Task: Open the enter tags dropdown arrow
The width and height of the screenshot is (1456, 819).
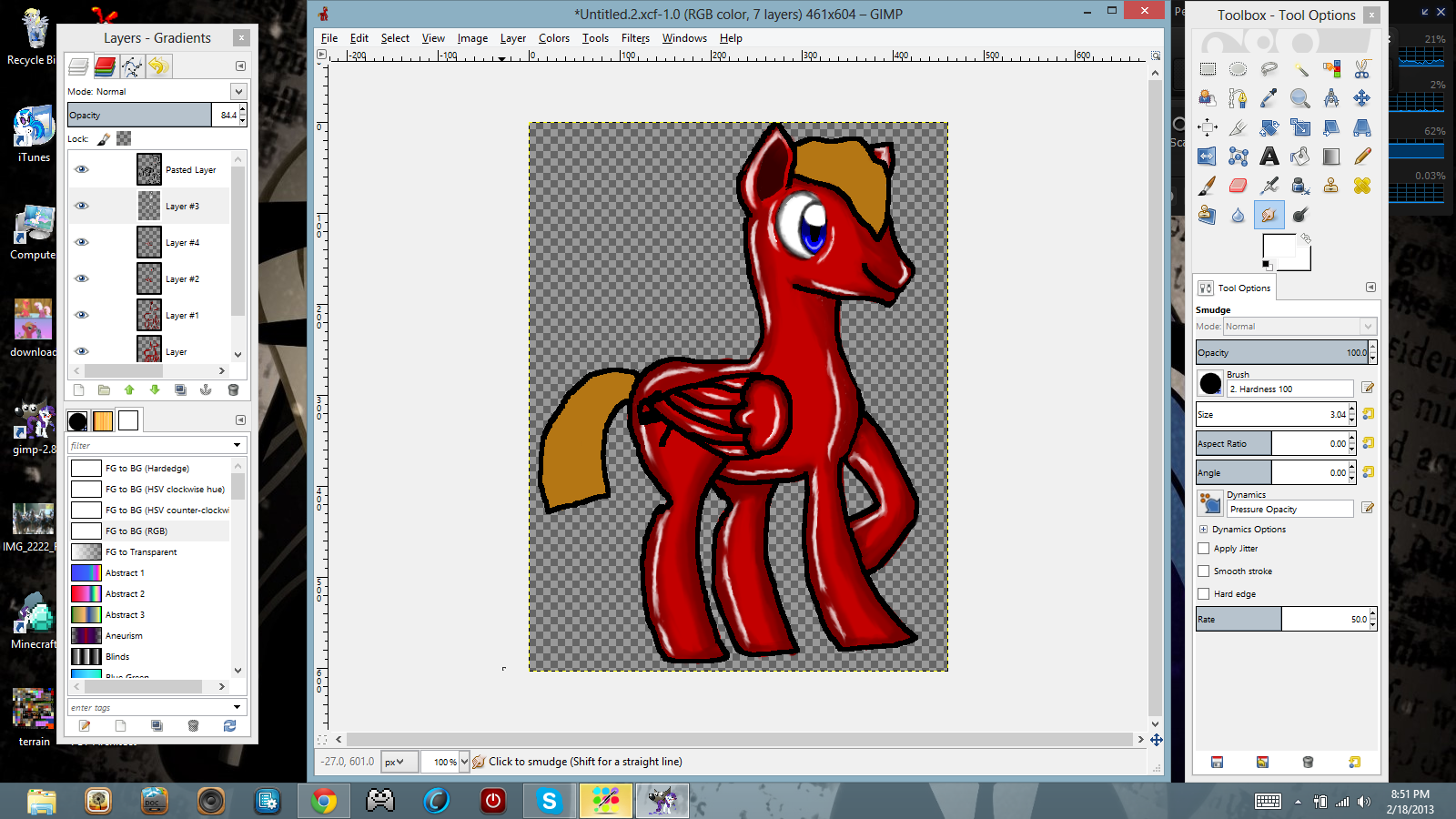Action: pyautogui.click(x=238, y=707)
